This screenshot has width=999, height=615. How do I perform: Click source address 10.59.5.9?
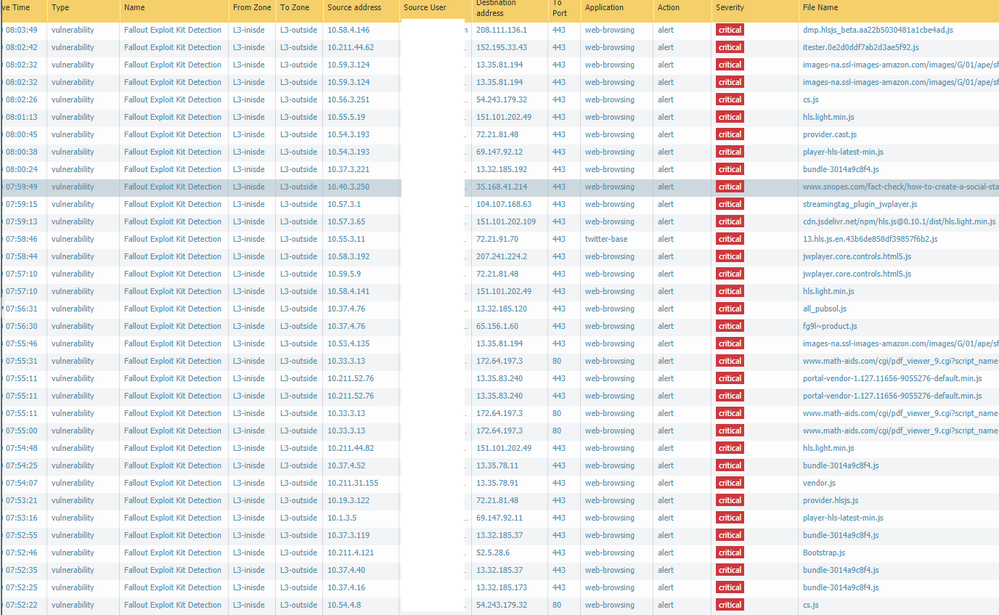[x=344, y=274]
